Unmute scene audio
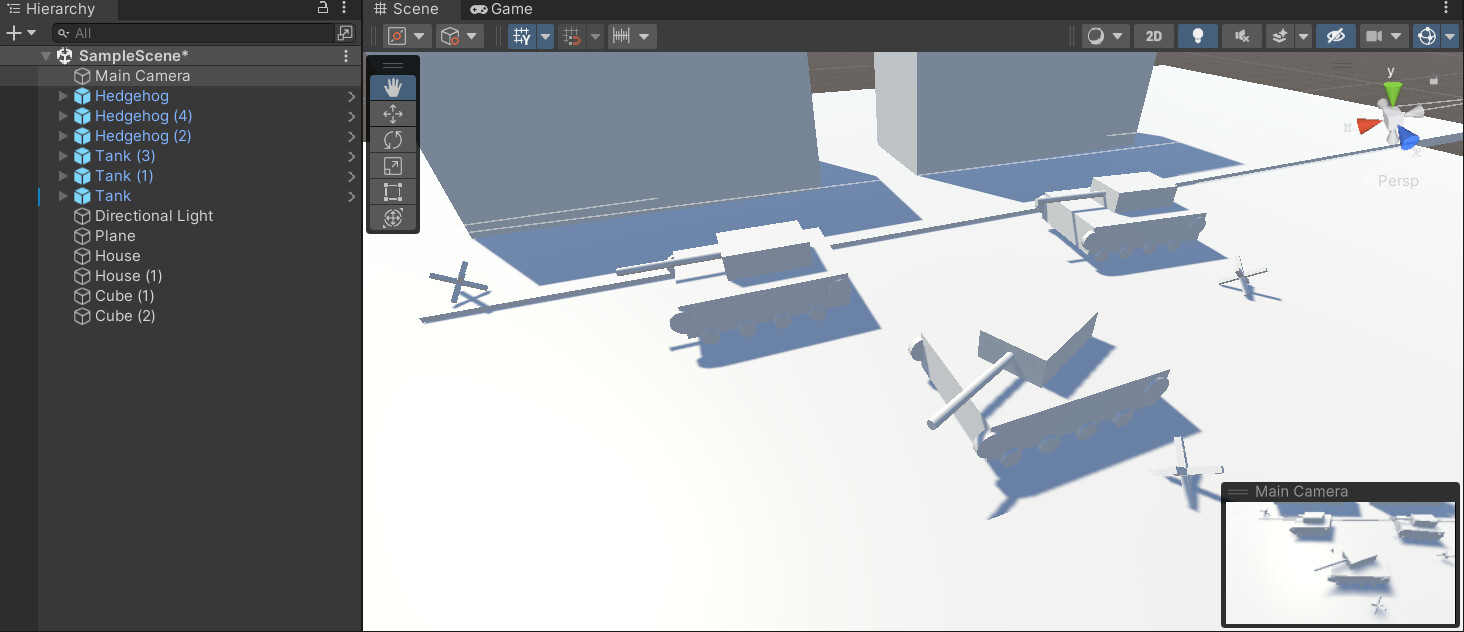 (x=1241, y=35)
